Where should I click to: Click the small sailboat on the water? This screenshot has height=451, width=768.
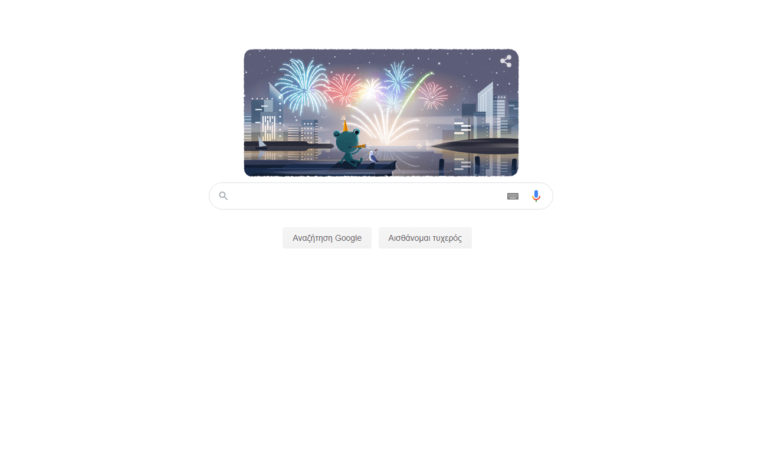(262, 142)
